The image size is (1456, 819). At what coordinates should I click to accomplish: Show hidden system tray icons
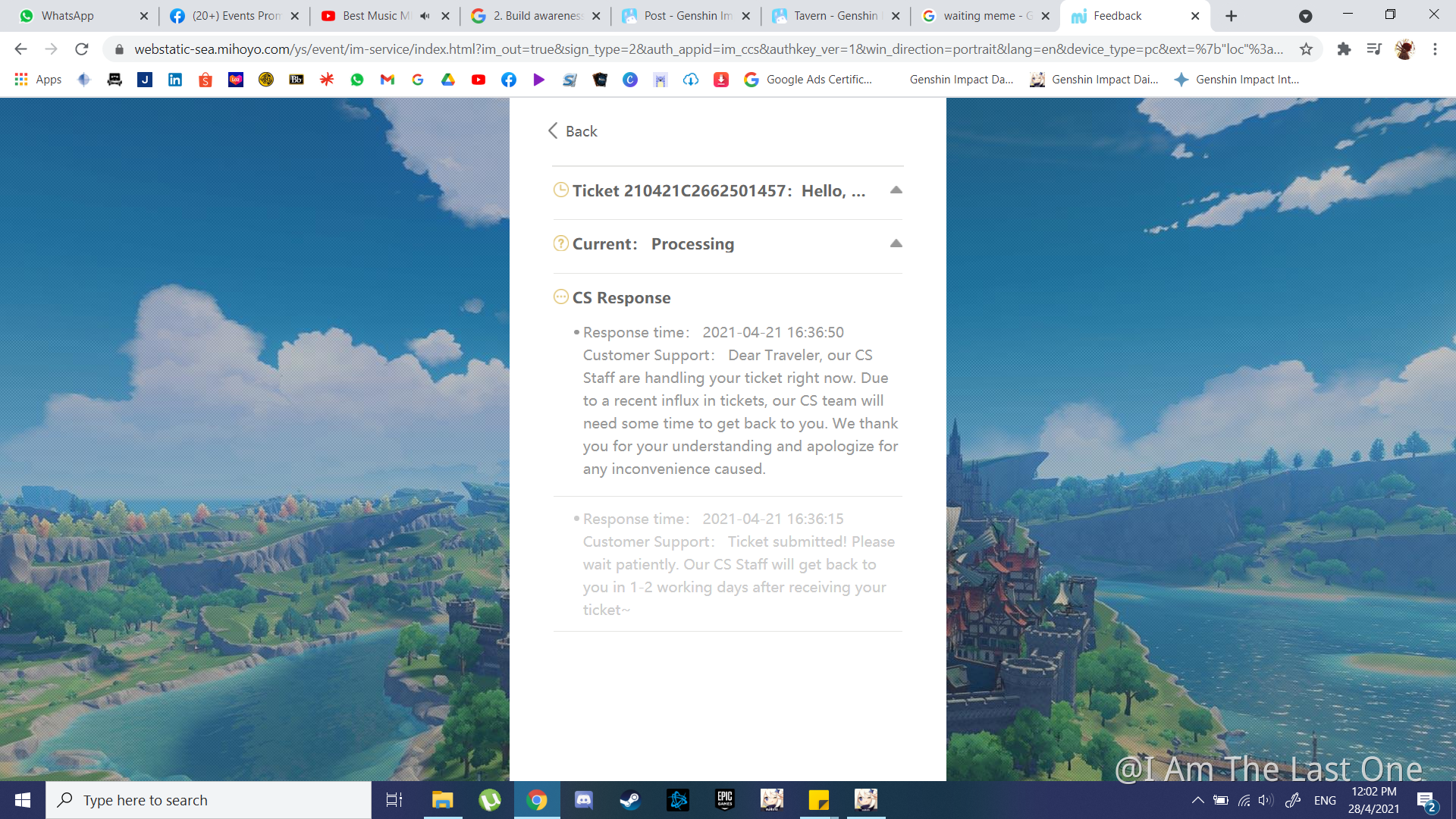1197,800
